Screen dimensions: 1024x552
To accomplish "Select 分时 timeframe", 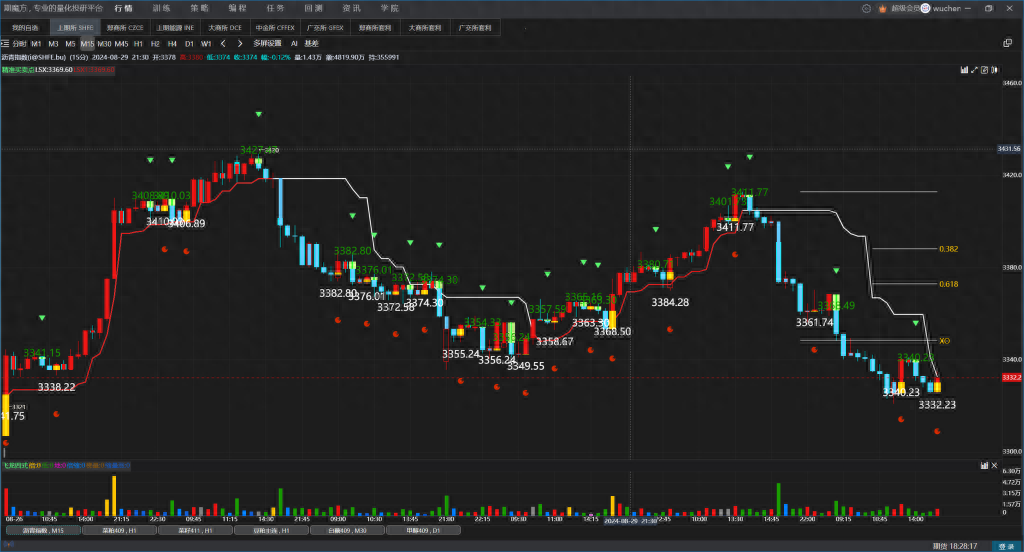I will 20,44.
